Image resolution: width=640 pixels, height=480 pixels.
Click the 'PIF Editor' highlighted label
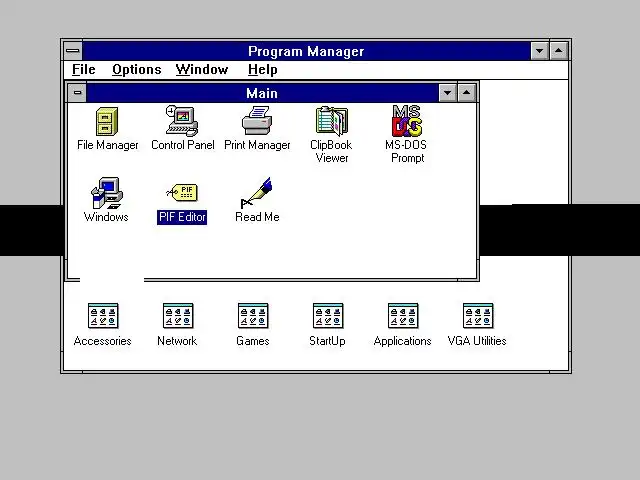tap(182, 217)
